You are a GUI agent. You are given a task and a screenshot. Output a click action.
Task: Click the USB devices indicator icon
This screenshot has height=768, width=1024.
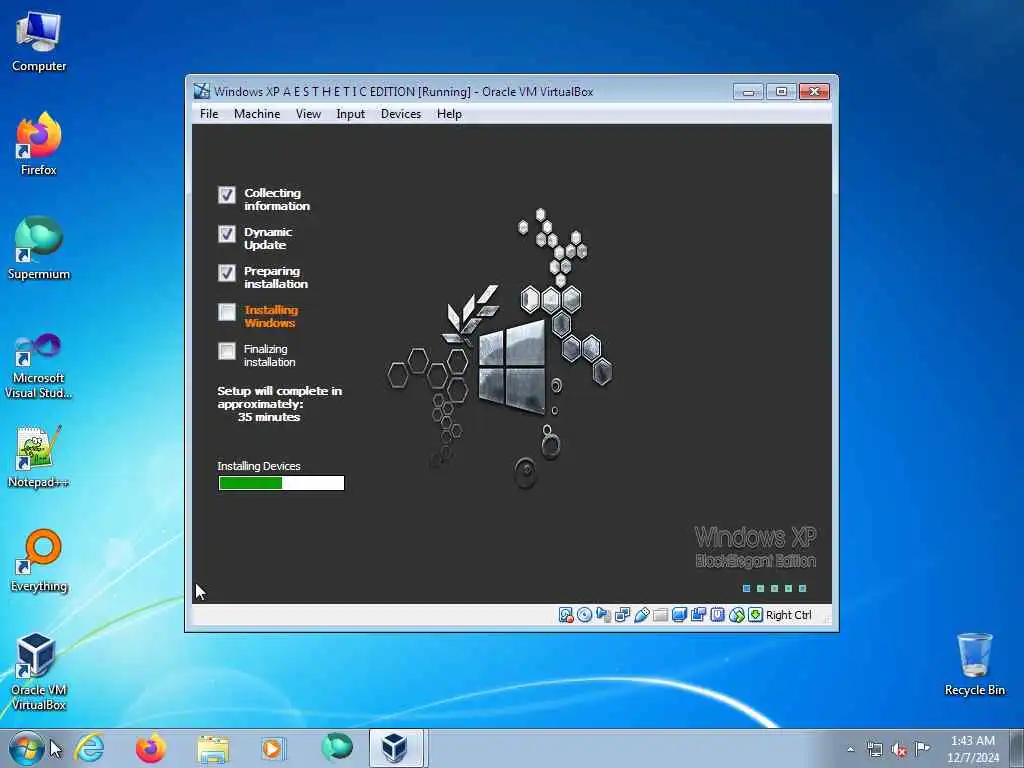[641, 615]
